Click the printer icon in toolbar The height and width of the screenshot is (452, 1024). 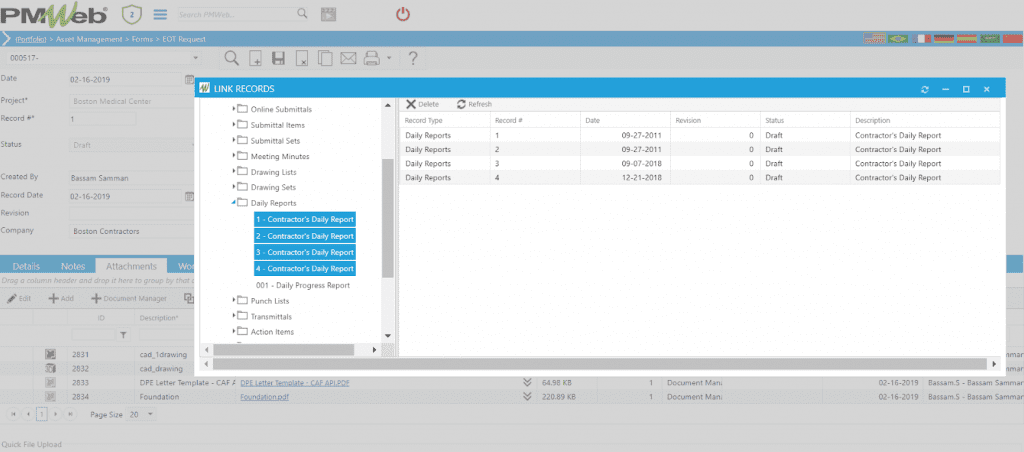point(372,58)
